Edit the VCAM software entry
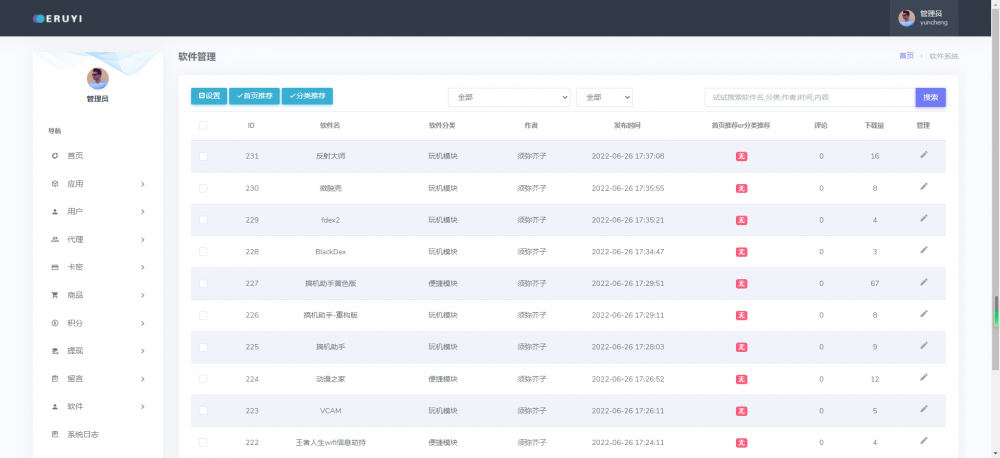 (923, 409)
